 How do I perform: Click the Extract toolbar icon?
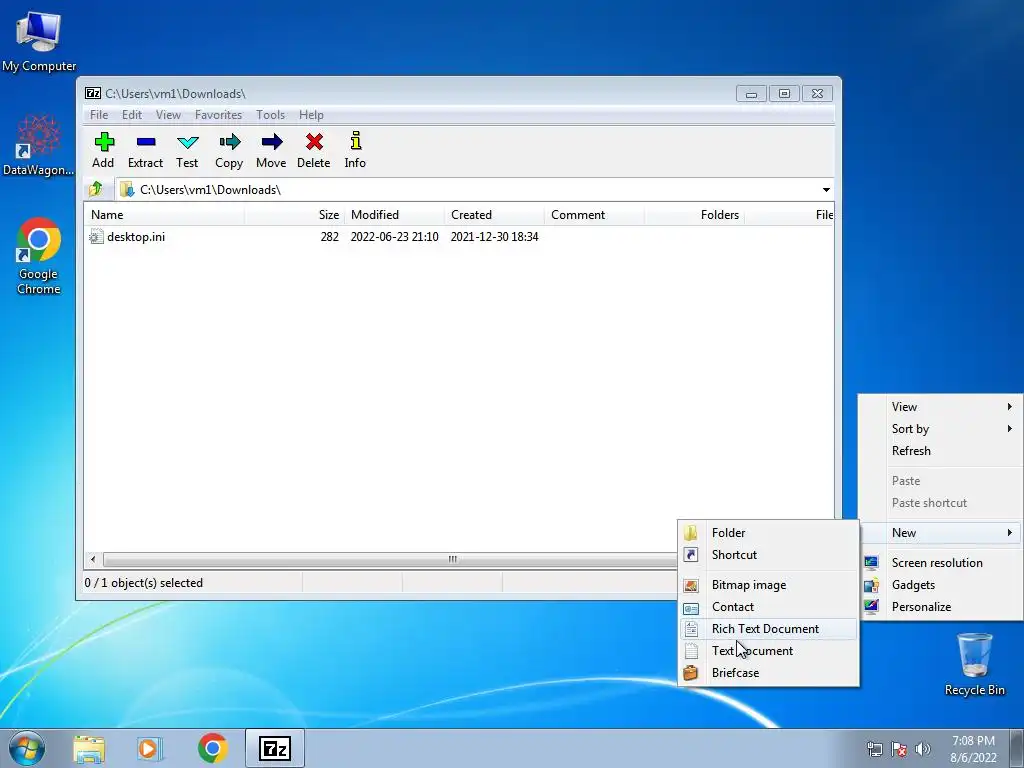(146, 142)
